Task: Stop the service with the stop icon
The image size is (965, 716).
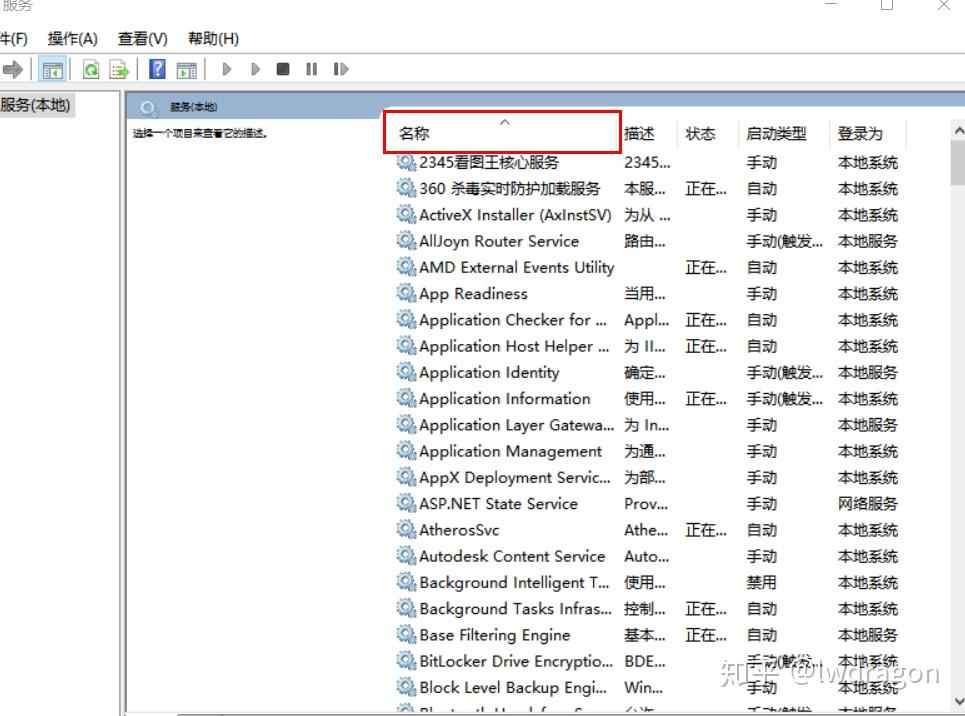Action: [x=282, y=69]
